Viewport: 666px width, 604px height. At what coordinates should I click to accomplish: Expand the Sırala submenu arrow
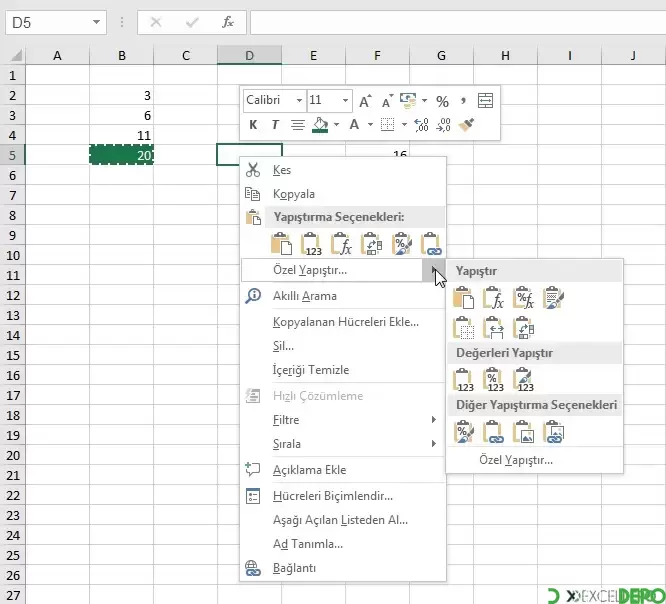pyautogui.click(x=434, y=443)
